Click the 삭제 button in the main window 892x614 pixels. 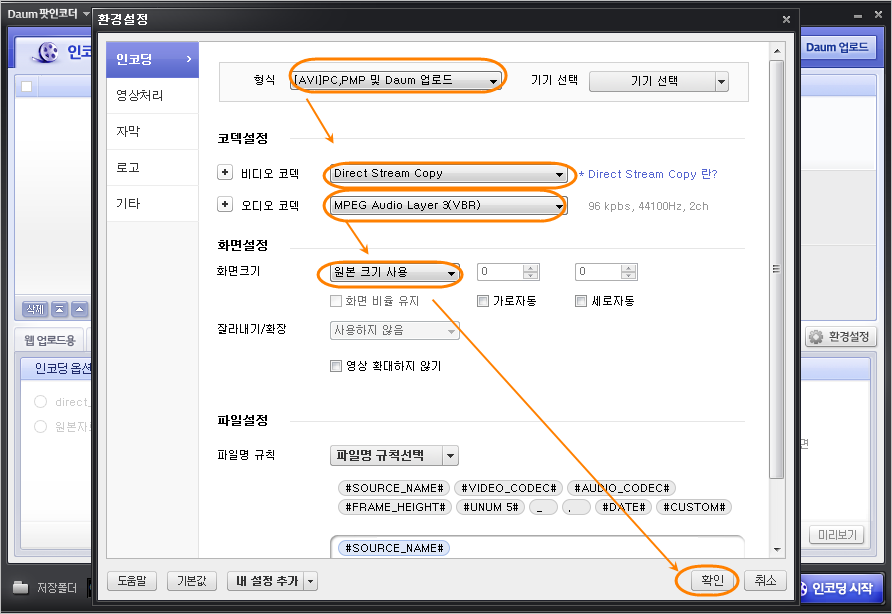coord(35,309)
